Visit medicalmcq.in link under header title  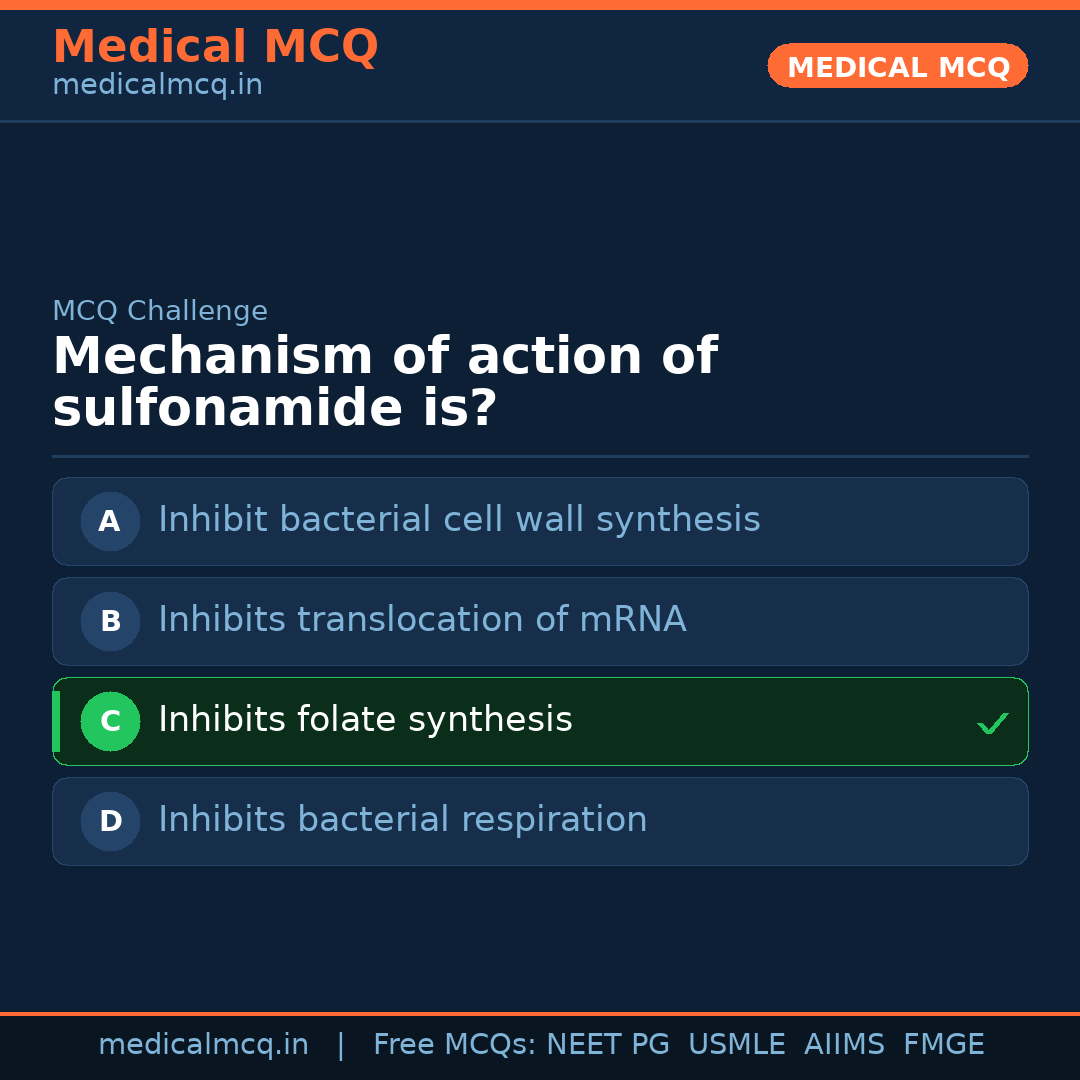[x=157, y=85]
